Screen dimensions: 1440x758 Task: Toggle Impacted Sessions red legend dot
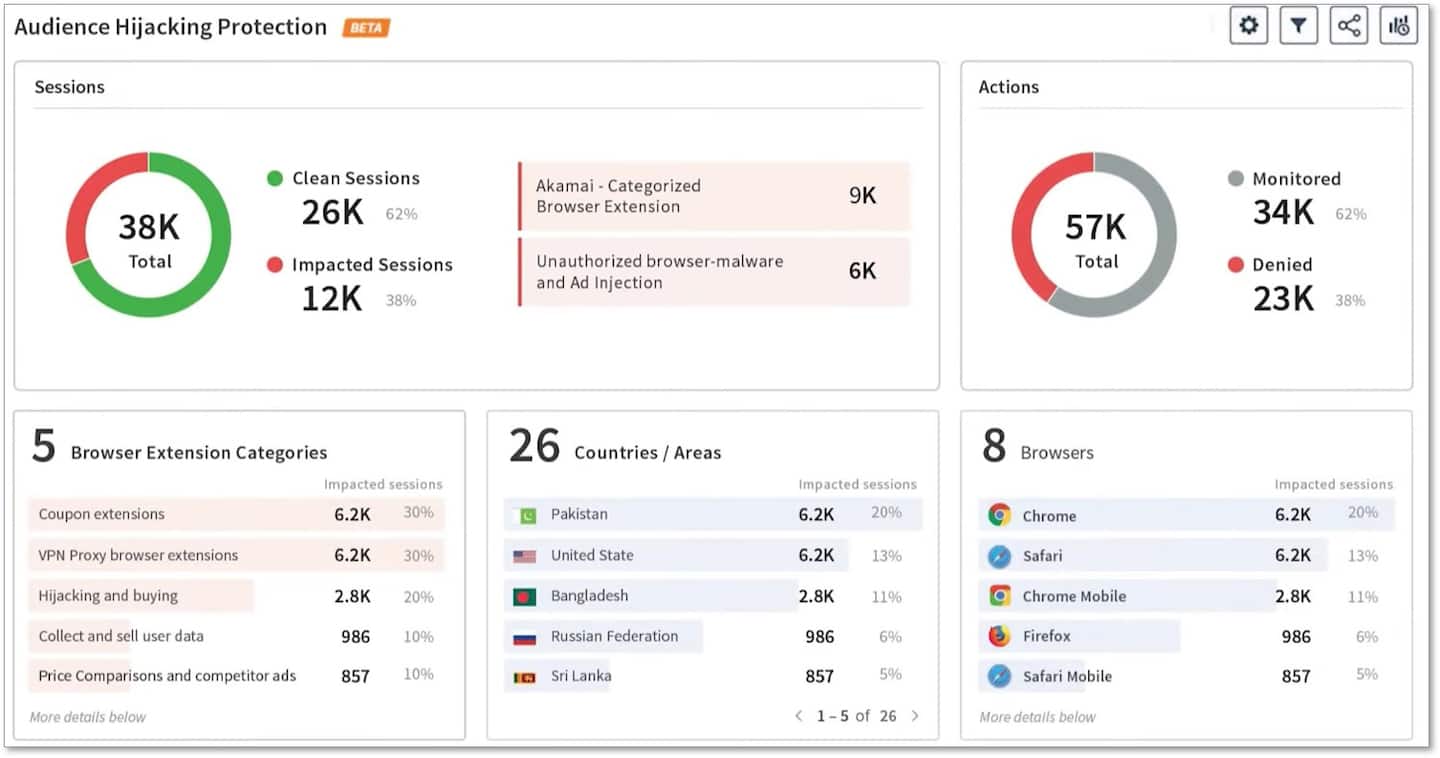pyautogui.click(x=275, y=265)
